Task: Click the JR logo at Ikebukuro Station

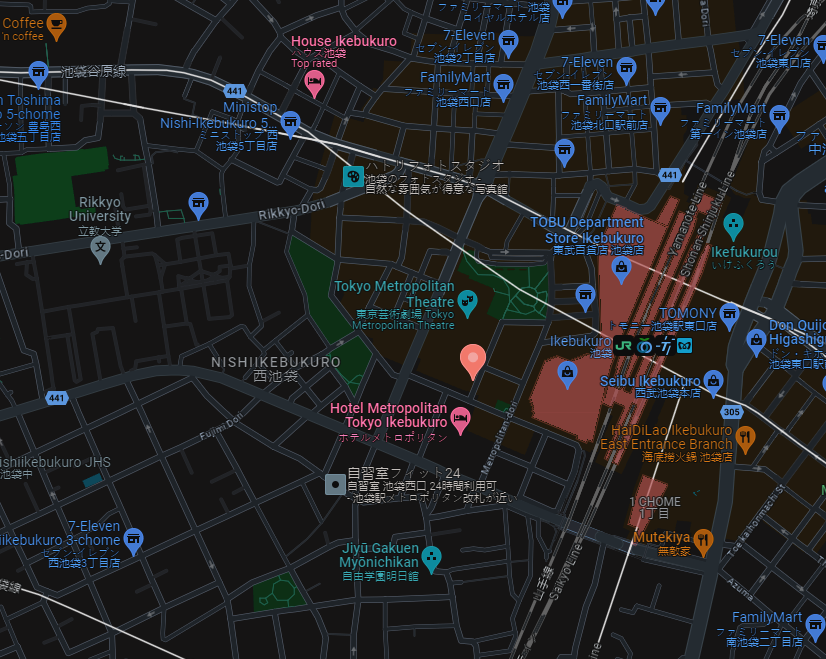Action: (623, 346)
